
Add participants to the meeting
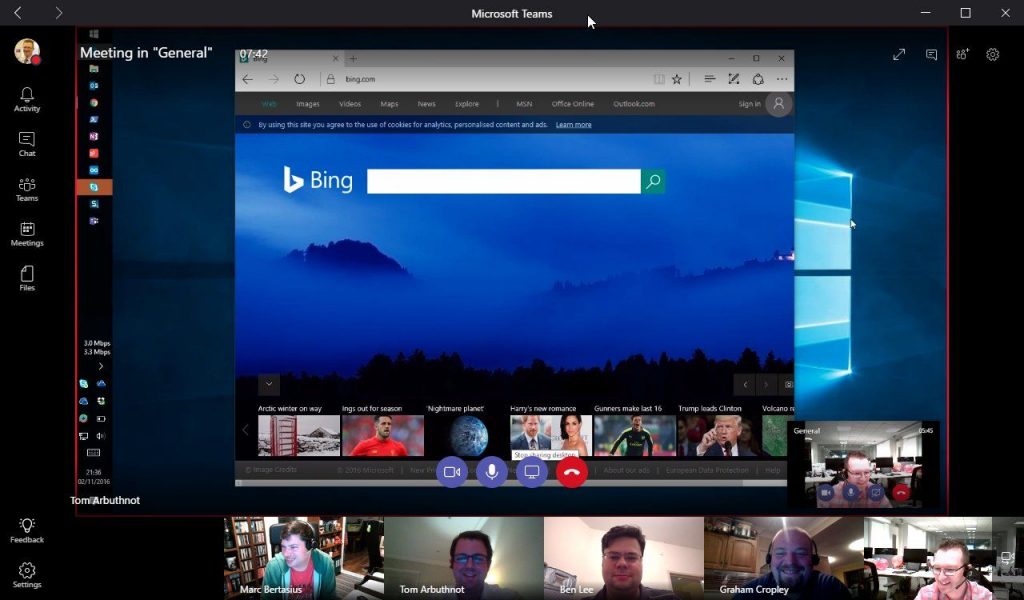tap(962, 55)
